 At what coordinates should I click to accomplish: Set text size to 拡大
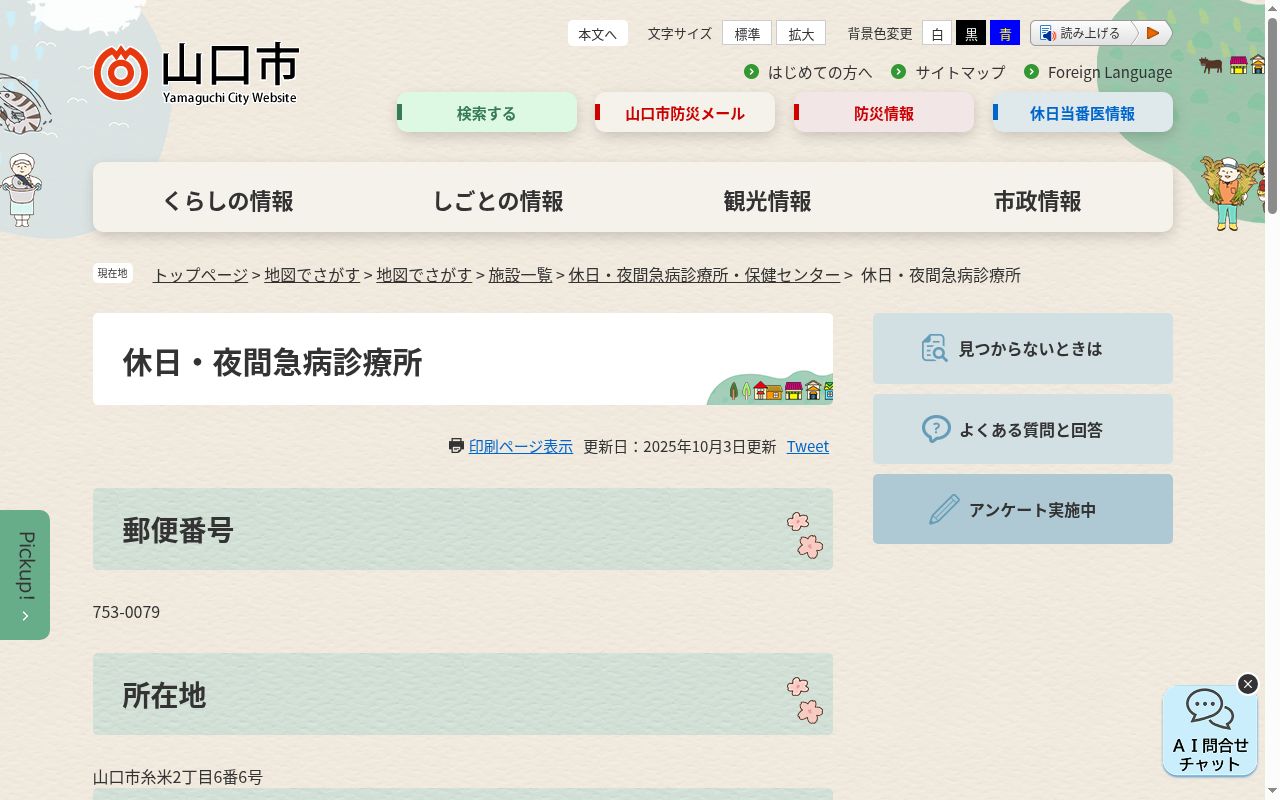tap(801, 33)
